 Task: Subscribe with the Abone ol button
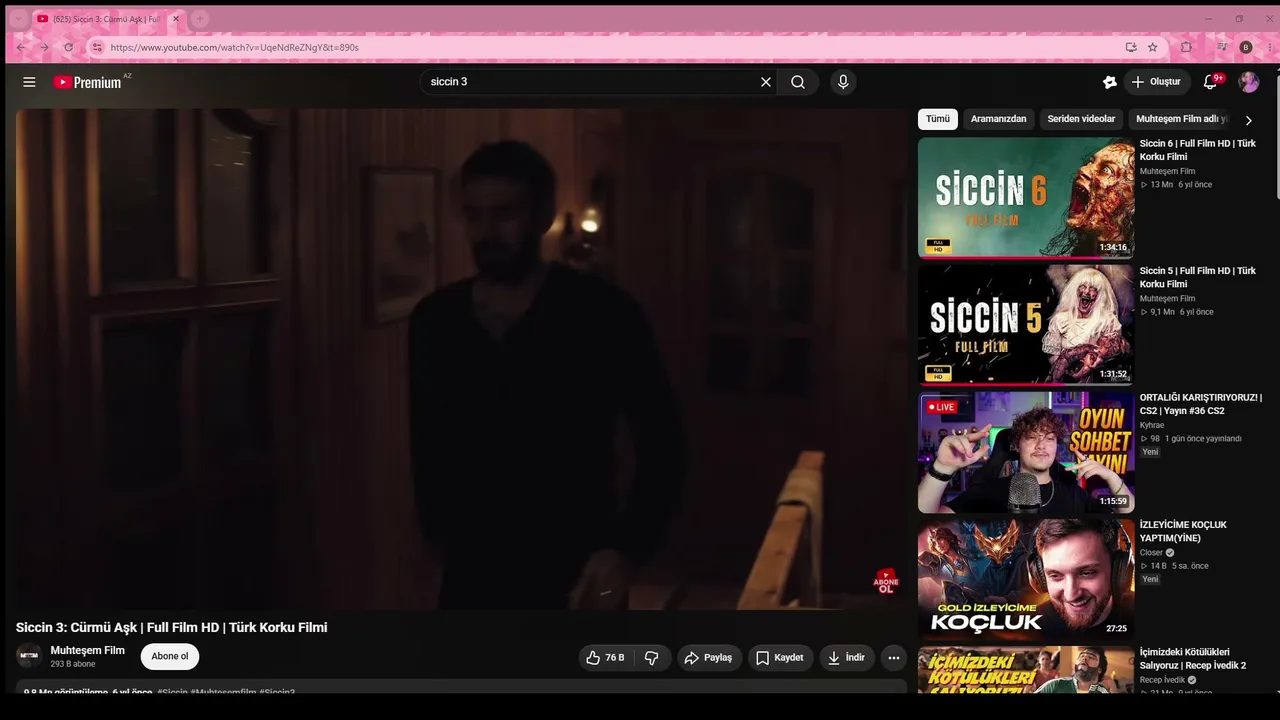[x=170, y=656]
